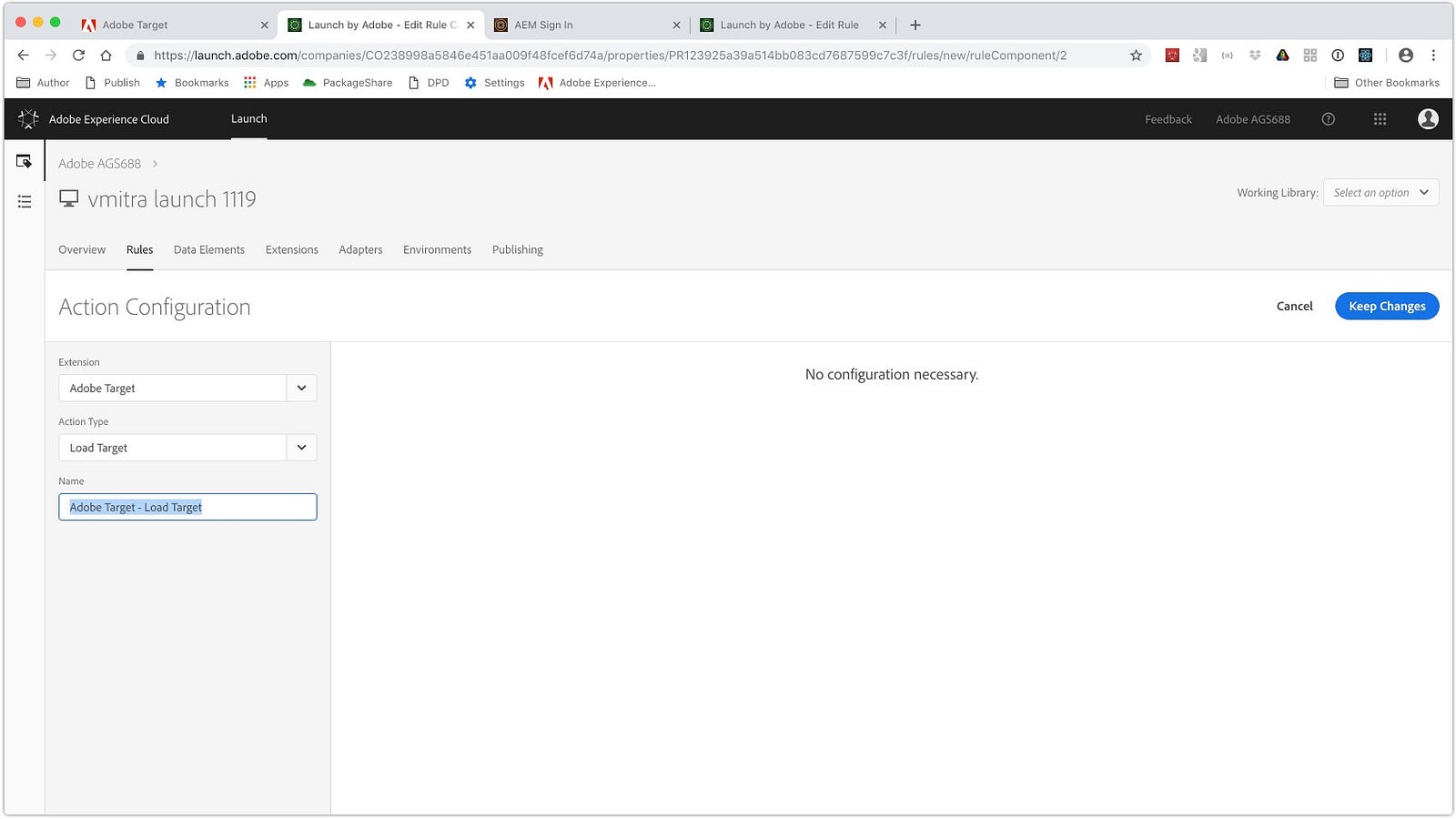
Task: Open the user profile avatar
Action: pyautogui.click(x=1428, y=119)
